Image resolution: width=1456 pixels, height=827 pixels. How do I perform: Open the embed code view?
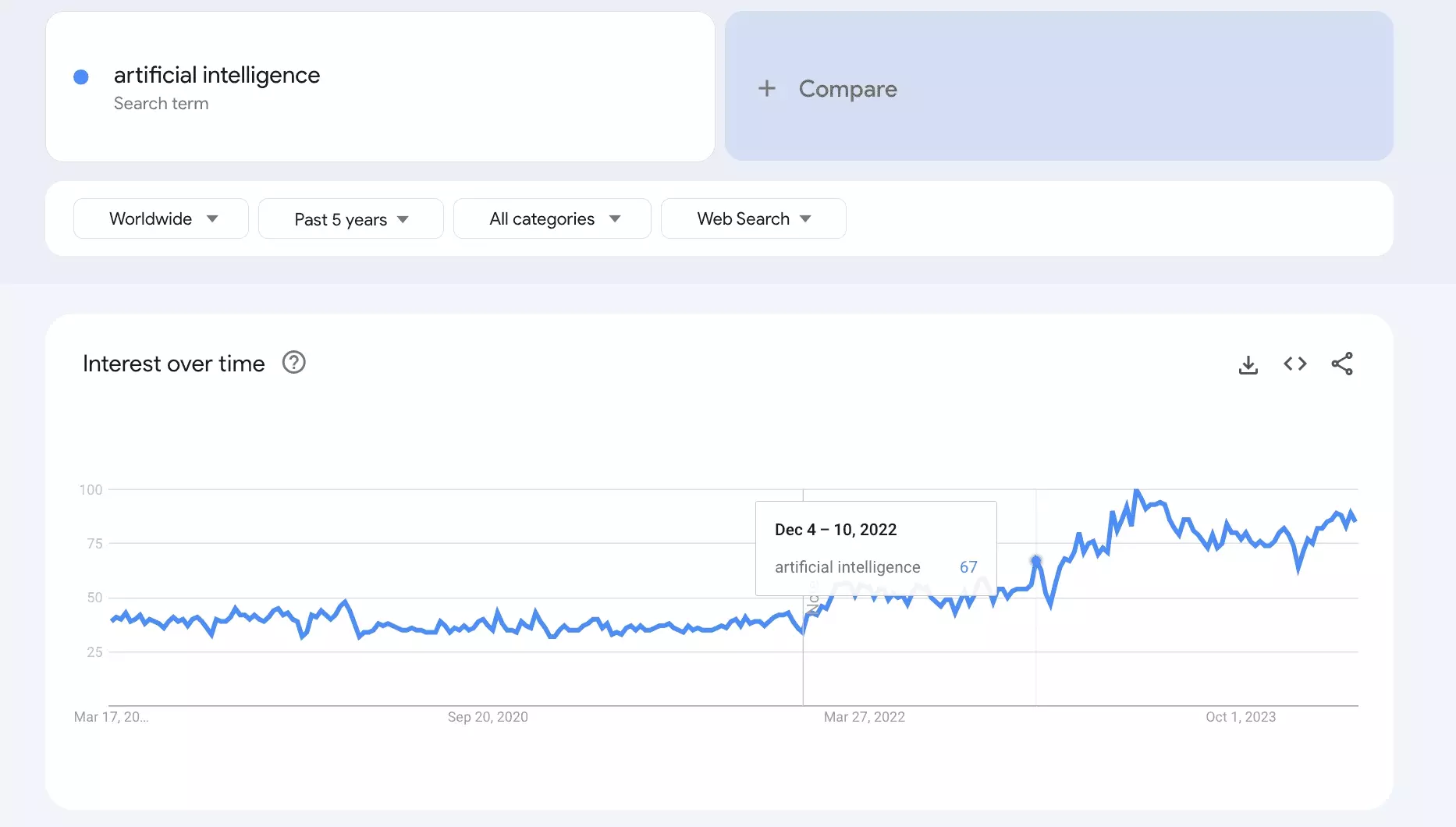coord(1294,364)
